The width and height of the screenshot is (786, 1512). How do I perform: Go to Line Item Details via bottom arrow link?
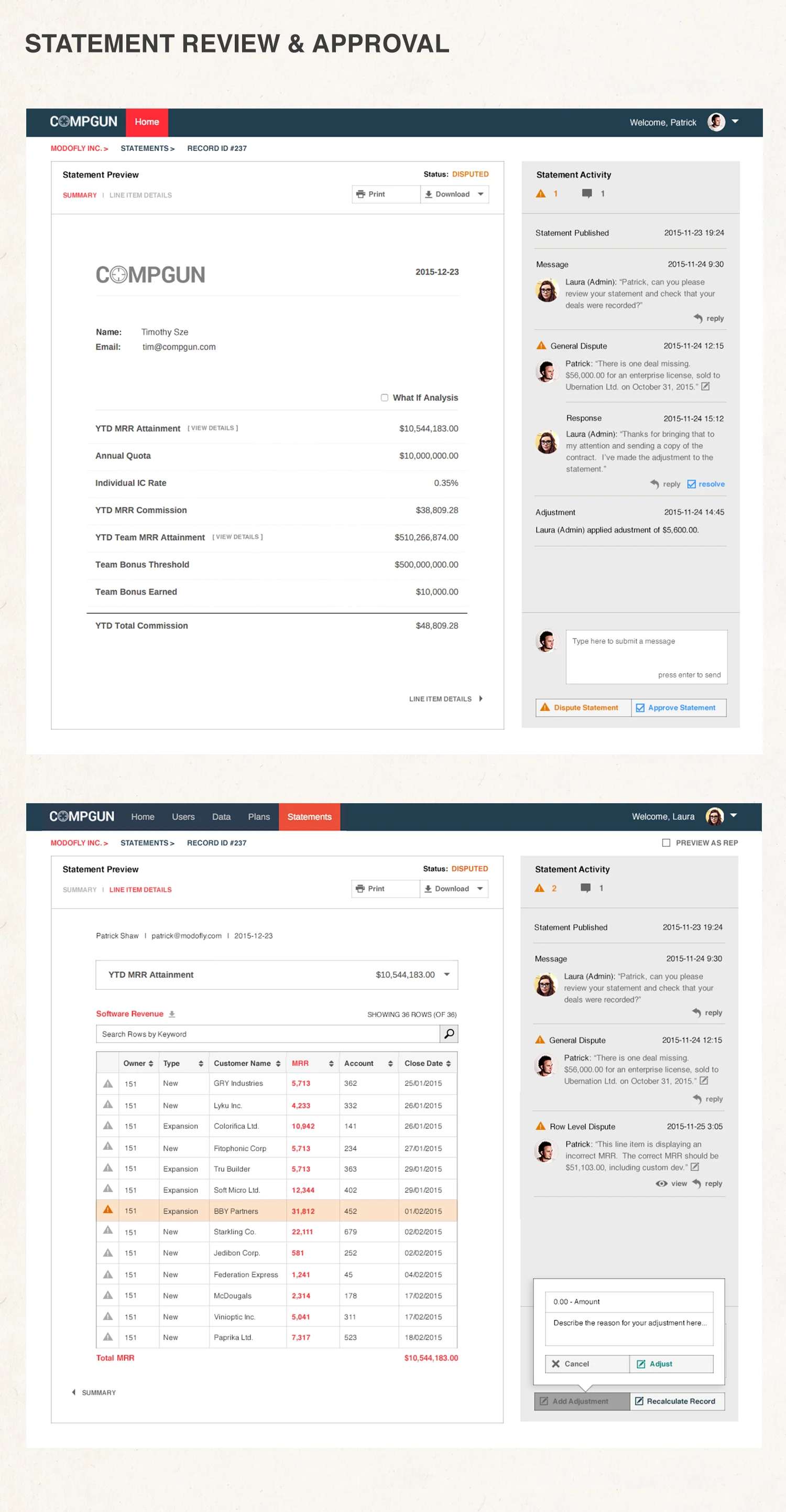[445, 698]
